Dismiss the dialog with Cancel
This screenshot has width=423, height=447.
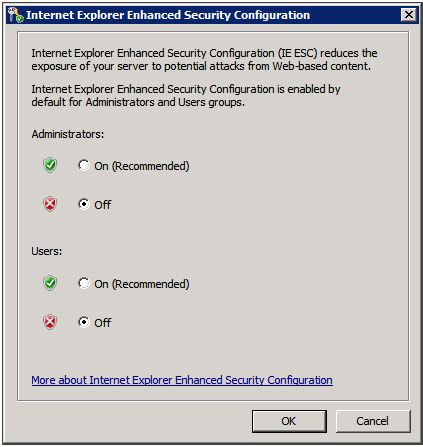[x=373, y=421]
